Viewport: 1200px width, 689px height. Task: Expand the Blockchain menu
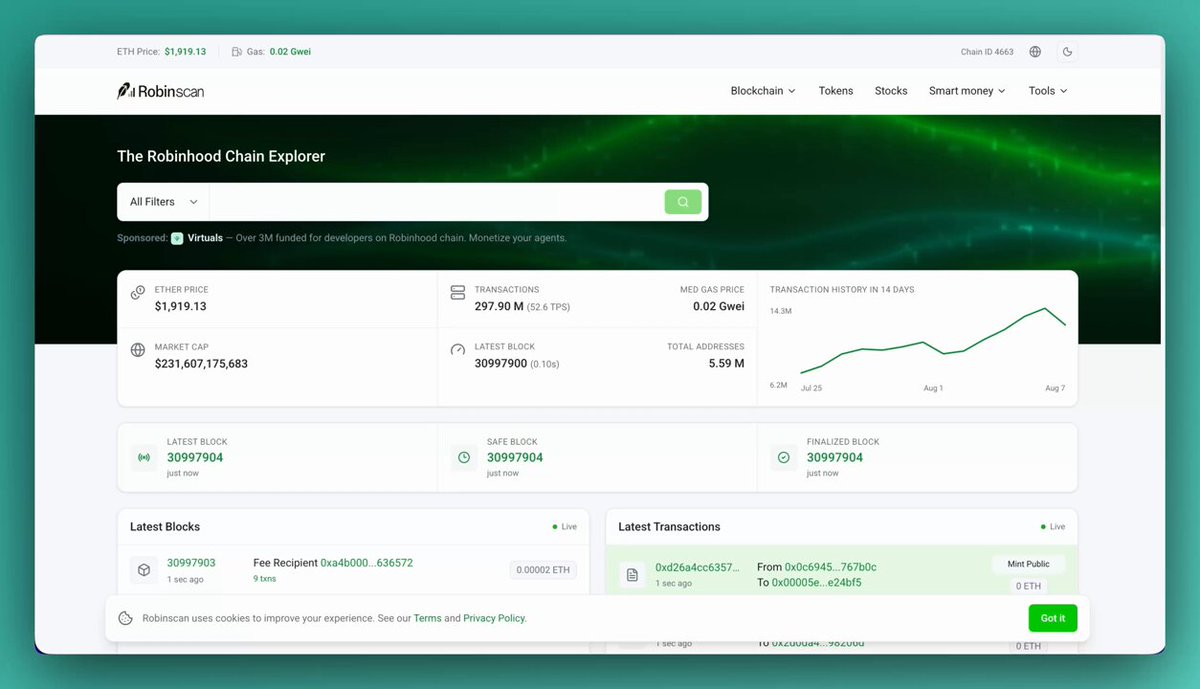[763, 91]
